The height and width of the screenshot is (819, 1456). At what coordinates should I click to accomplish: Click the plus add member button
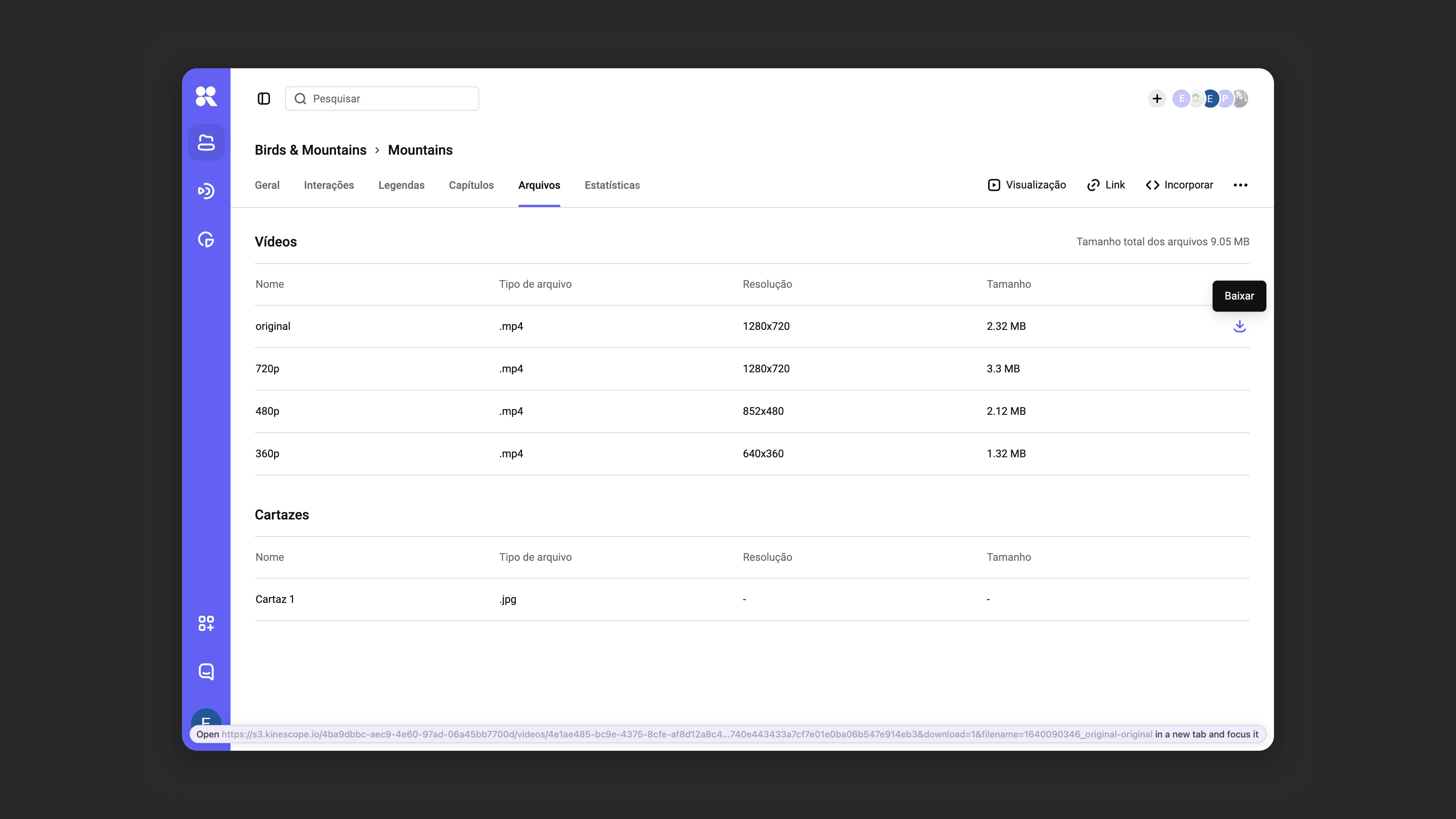click(1157, 99)
